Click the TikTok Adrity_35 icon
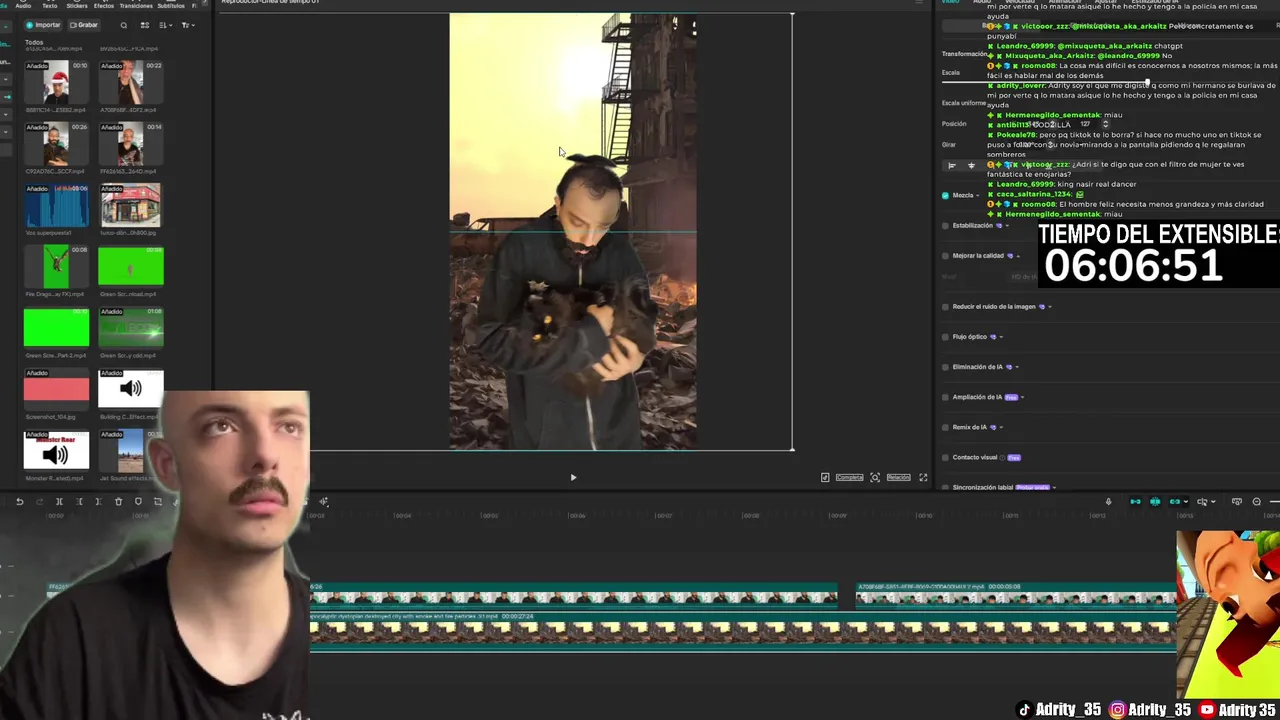This screenshot has height=720, width=1280. 1024,710
